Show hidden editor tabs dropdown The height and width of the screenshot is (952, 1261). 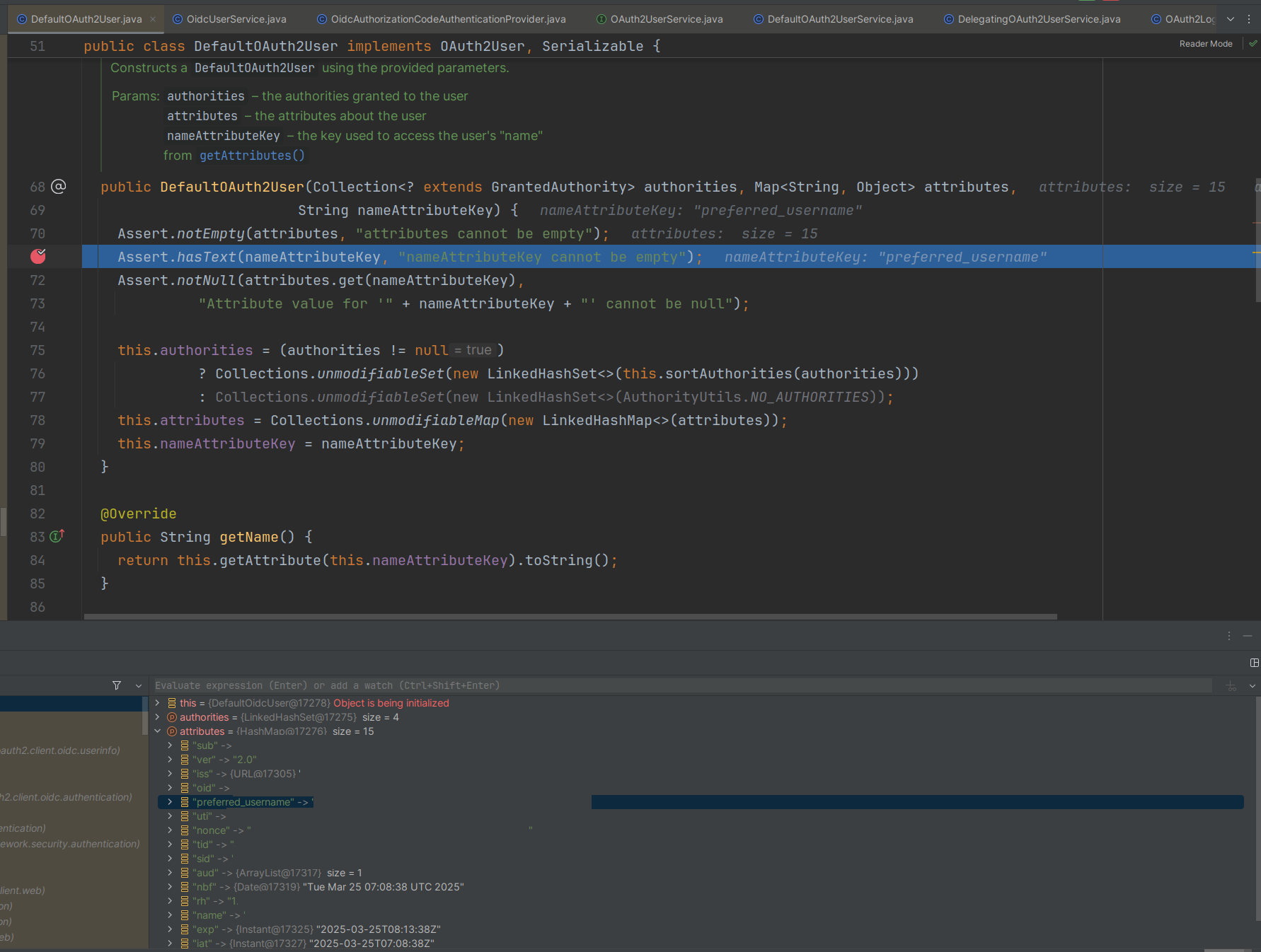1231,19
